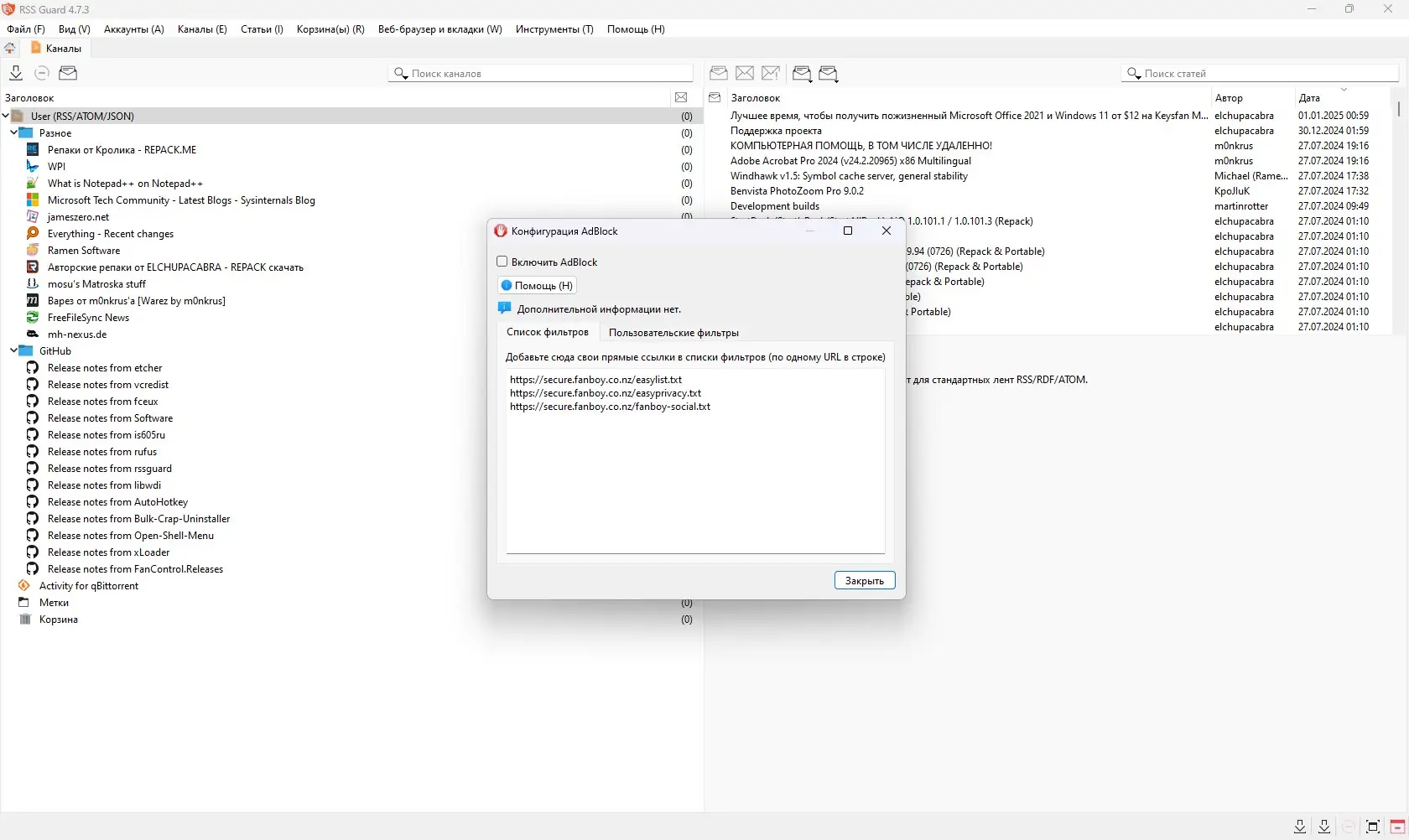Click the WPI feed icon
1409x840 pixels.
click(33, 167)
